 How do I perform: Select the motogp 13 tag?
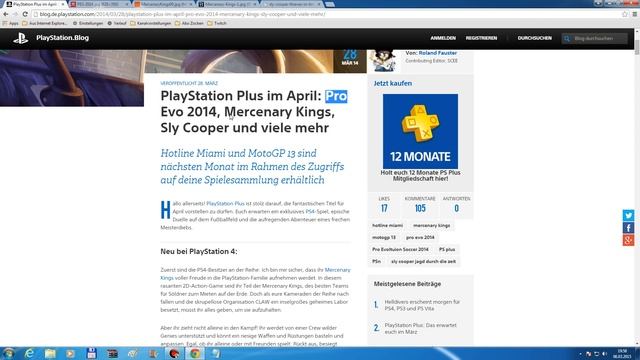click(x=384, y=237)
